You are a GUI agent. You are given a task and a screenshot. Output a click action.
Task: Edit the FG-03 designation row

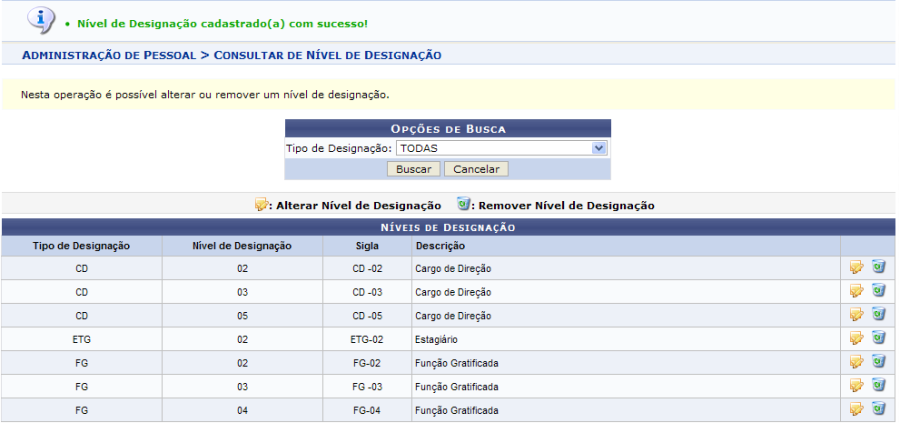856,385
